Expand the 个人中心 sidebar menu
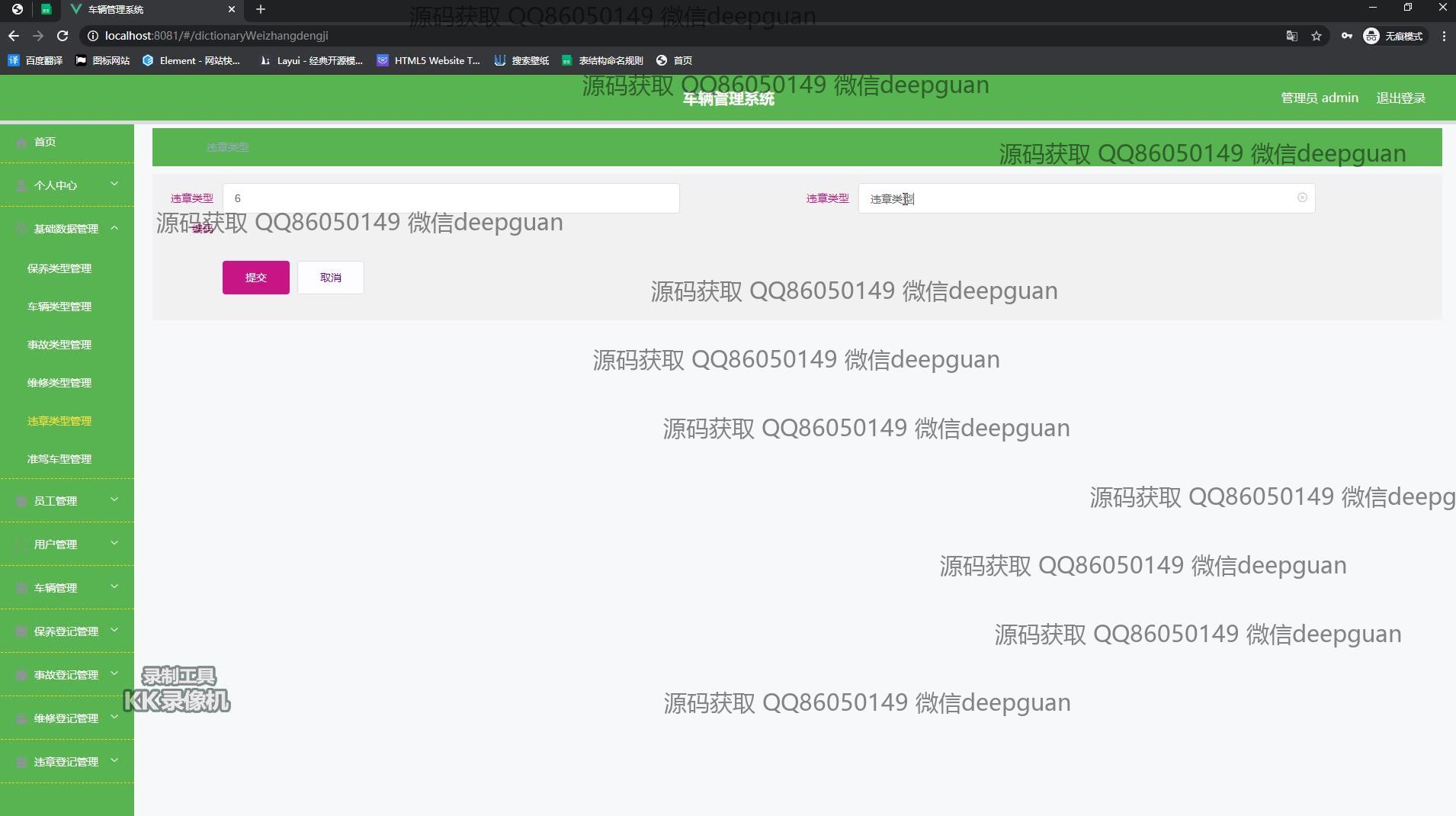 point(67,185)
